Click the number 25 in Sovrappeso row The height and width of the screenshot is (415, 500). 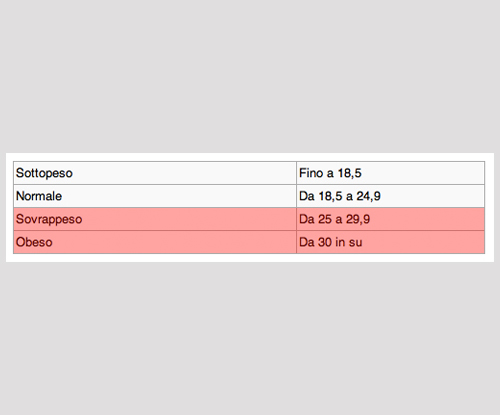(x=325, y=219)
